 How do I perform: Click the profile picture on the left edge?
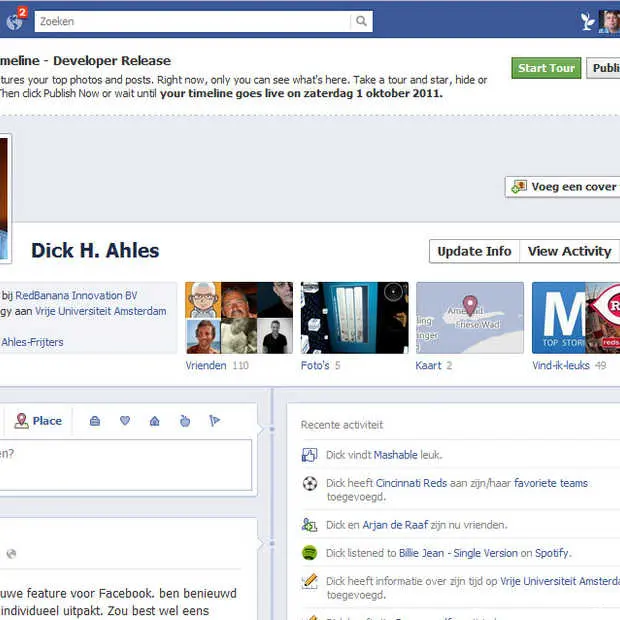point(5,198)
